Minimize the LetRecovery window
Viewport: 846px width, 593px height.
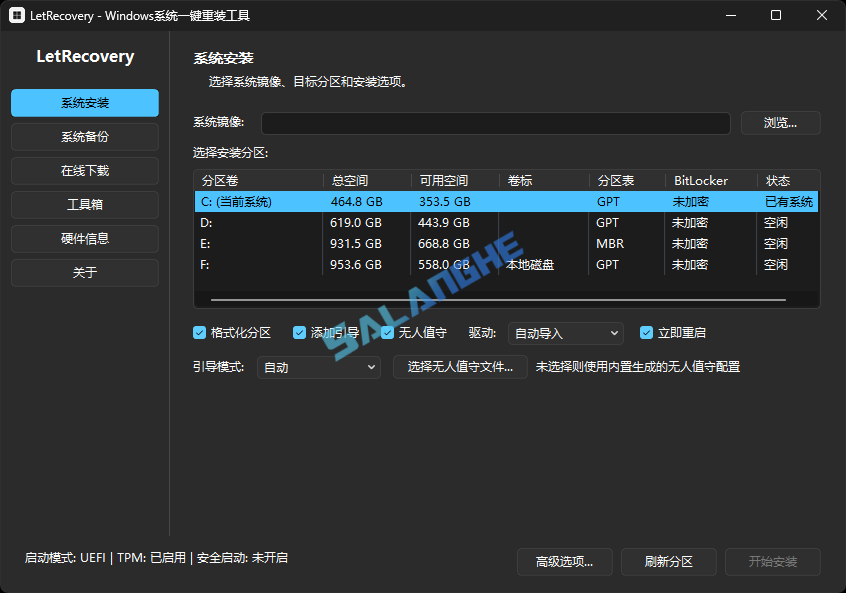pos(731,15)
